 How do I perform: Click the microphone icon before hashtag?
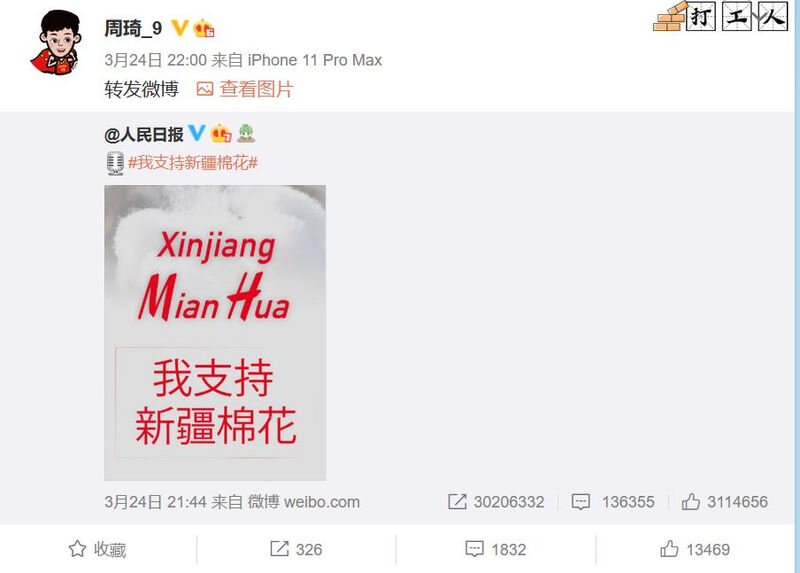point(115,163)
